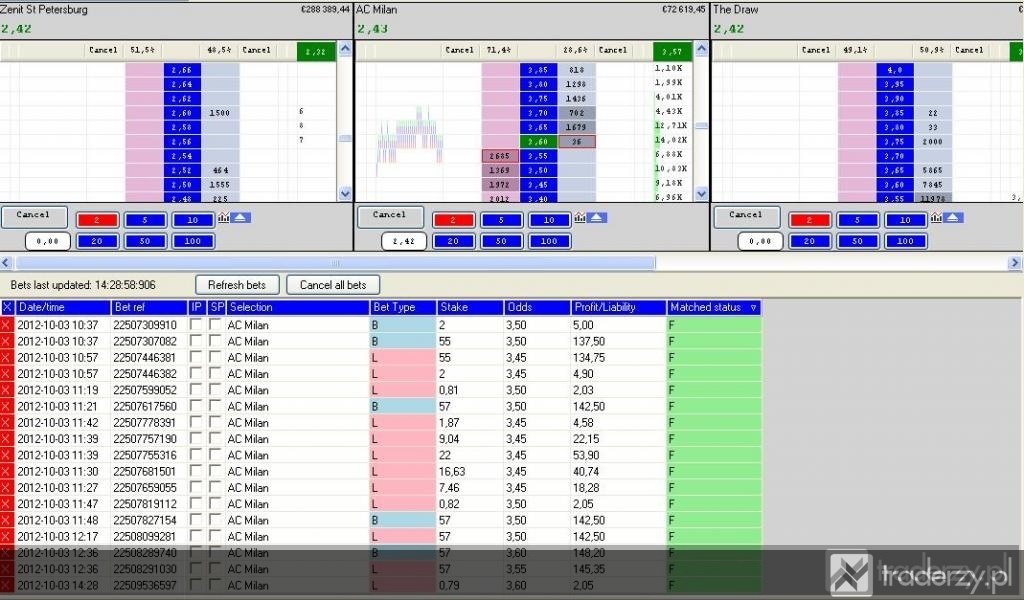Delete bet 22507446381 with its red X
Screen dimensions: 1024x600
click(x=7, y=358)
